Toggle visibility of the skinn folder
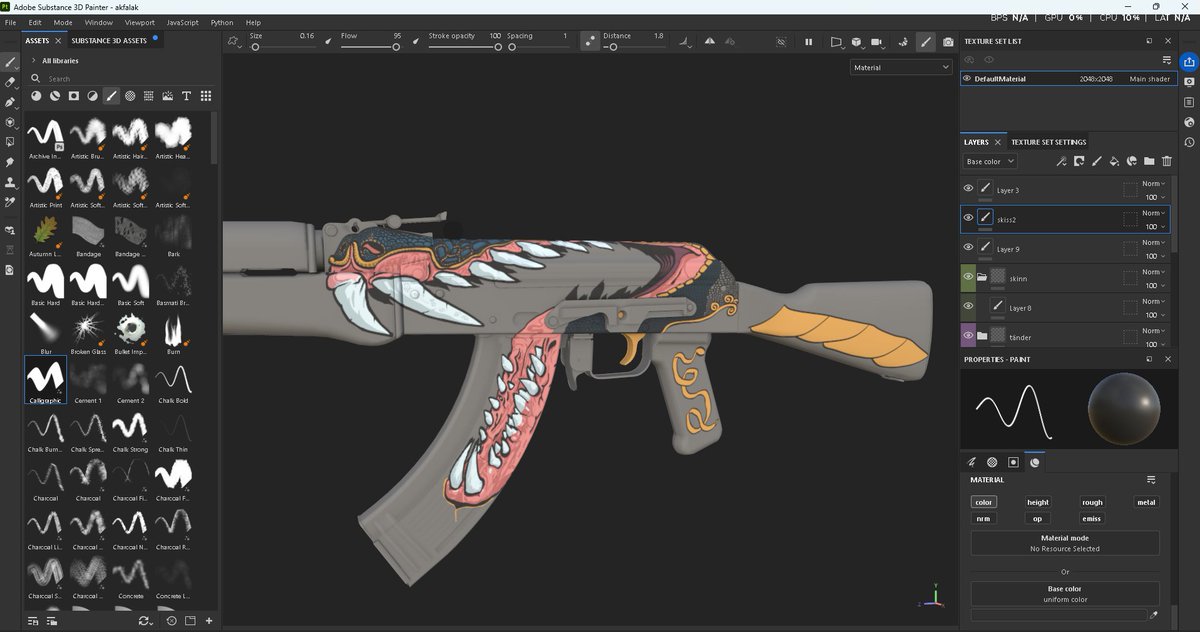The width and height of the screenshot is (1200, 632). point(968,276)
